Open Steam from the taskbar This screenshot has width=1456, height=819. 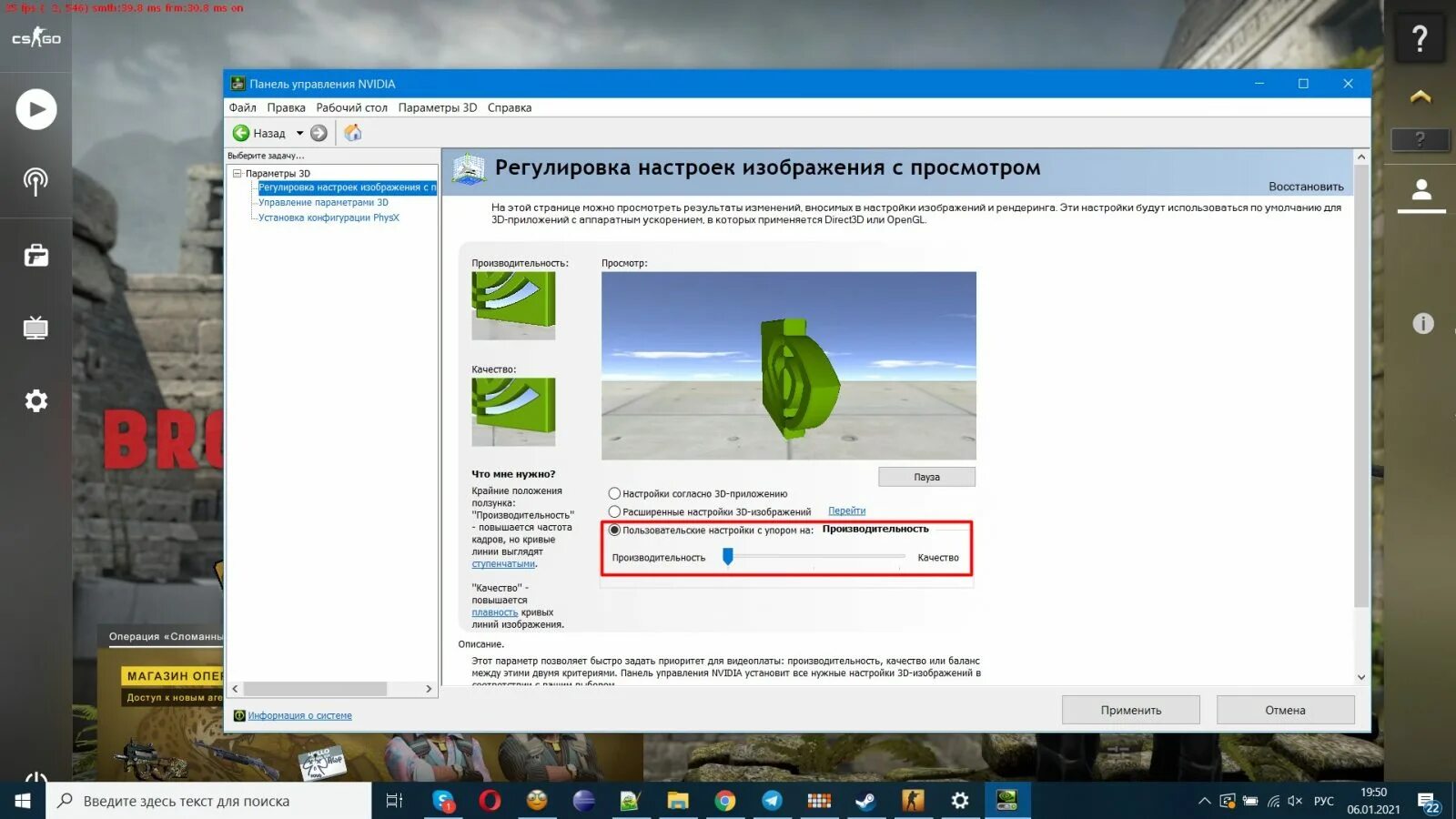[x=865, y=801]
